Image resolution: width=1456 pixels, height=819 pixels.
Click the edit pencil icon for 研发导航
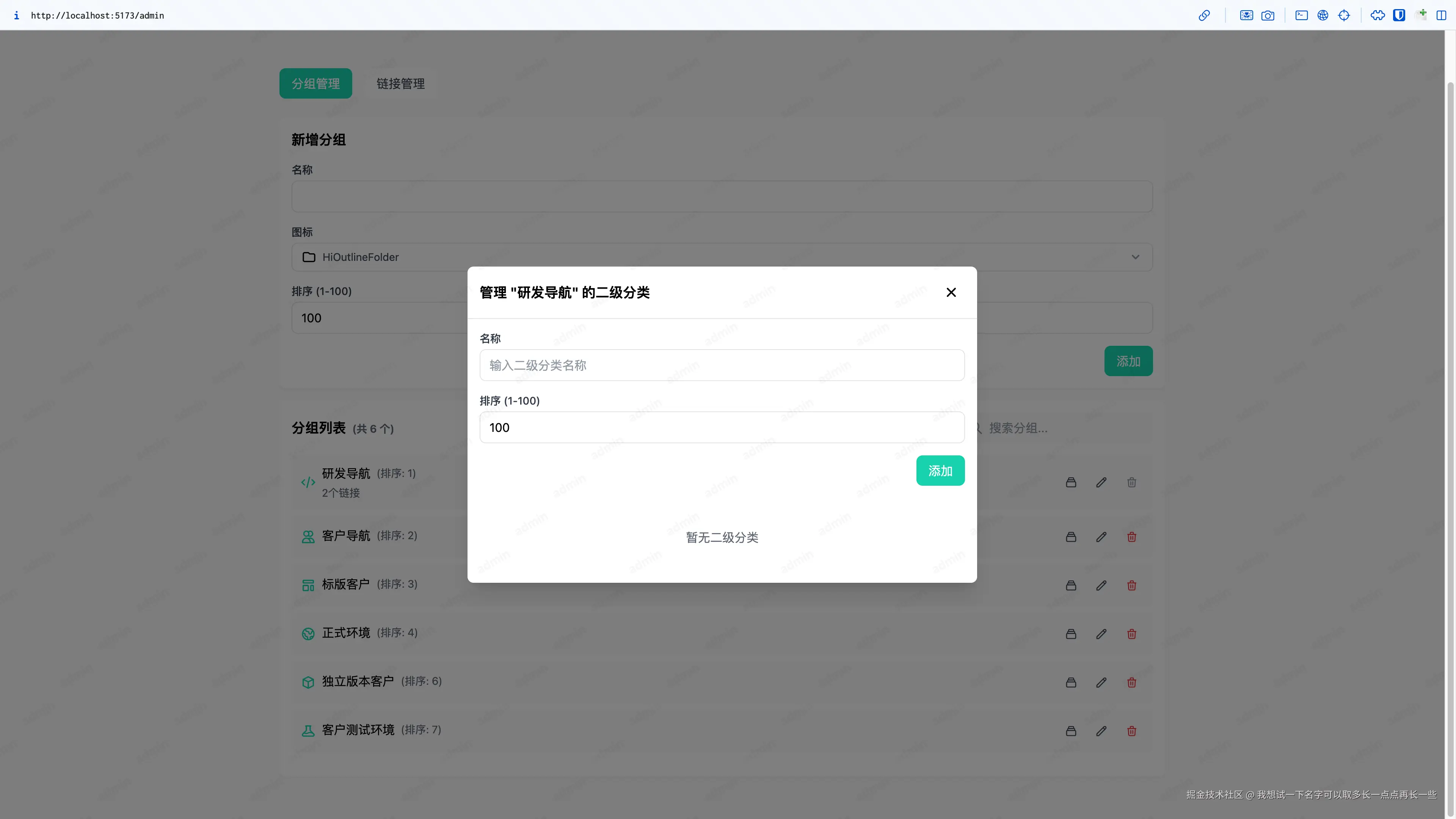[1101, 483]
